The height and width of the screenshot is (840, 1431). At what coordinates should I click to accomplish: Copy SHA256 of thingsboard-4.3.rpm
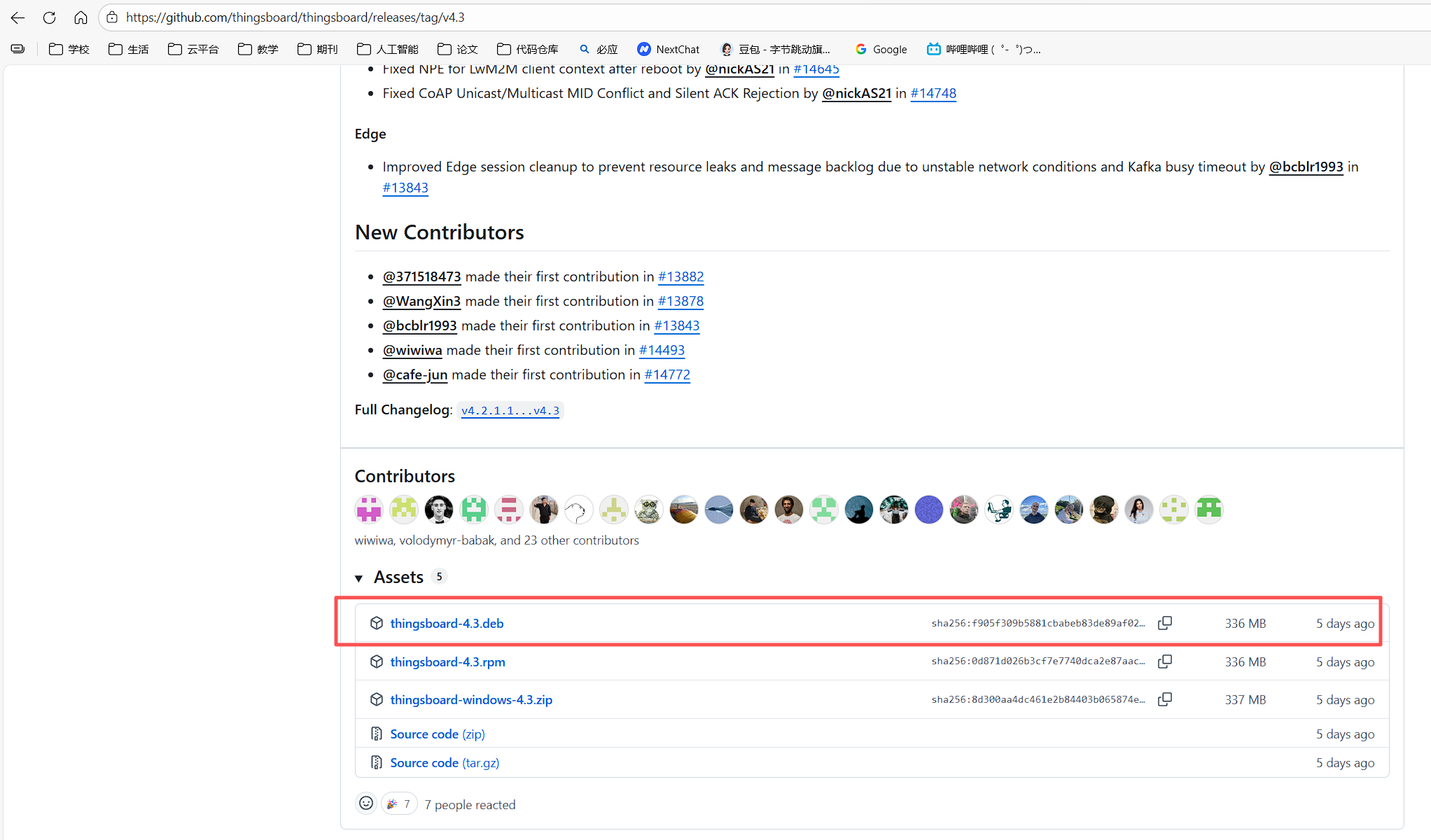tap(1165, 661)
